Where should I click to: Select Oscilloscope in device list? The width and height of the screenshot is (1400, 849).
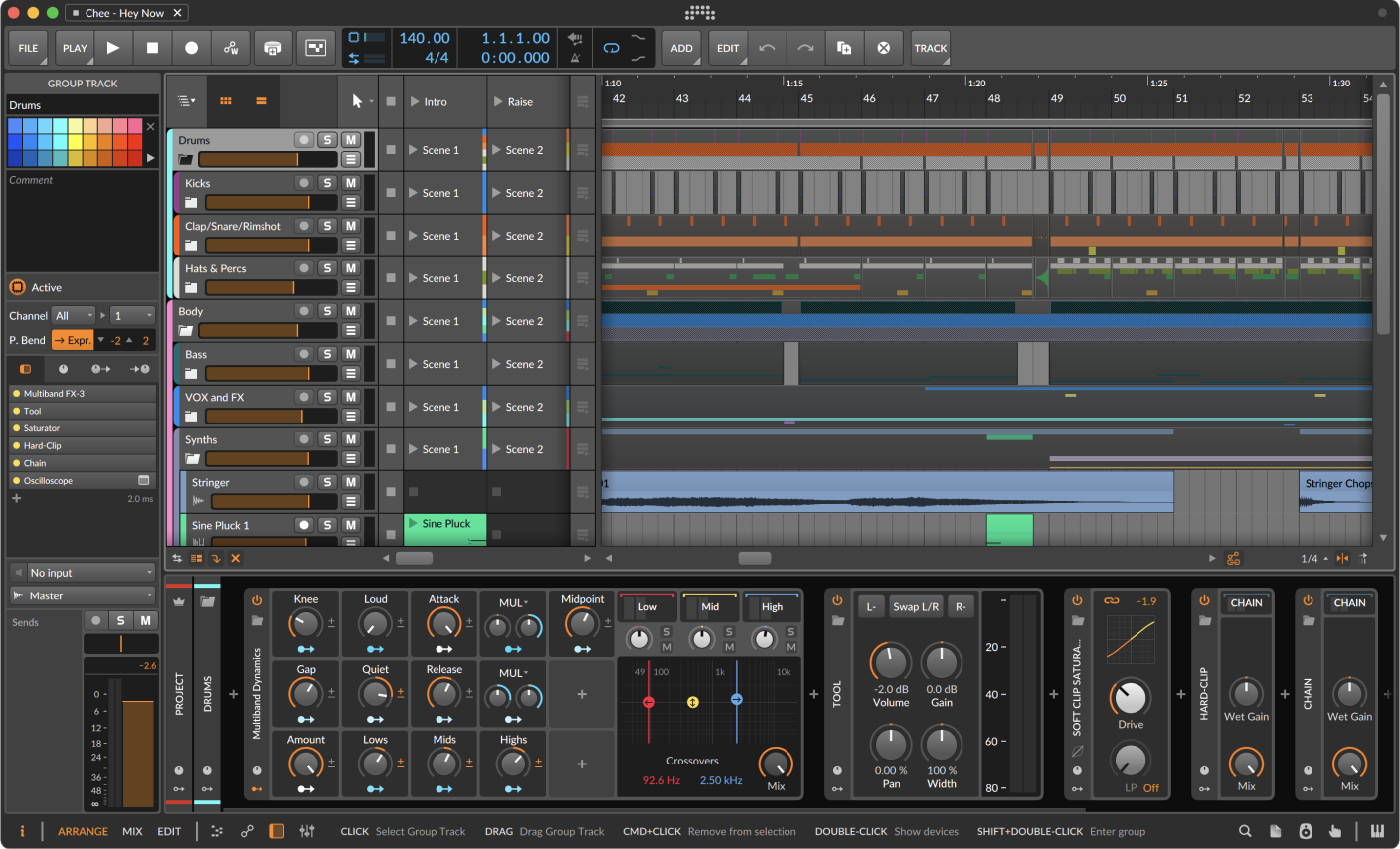pos(82,481)
